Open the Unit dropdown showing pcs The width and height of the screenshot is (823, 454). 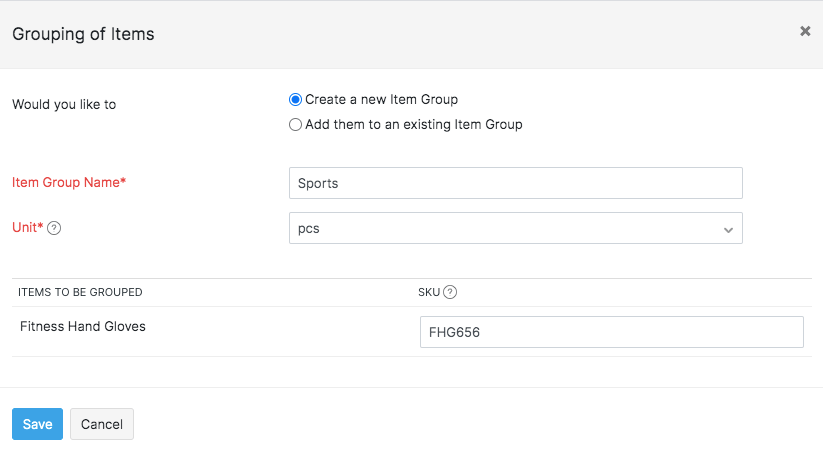[515, 228]
